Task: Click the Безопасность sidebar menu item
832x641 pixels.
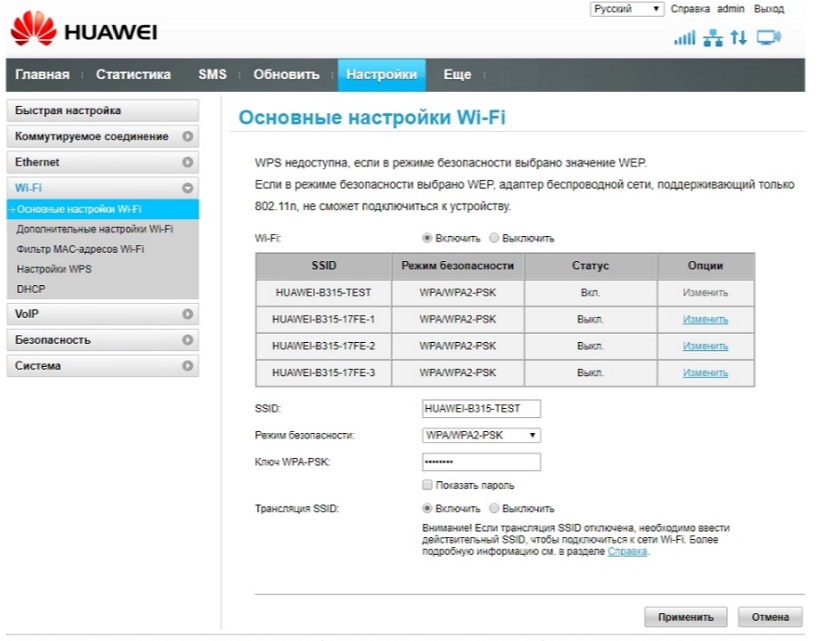Action: (x=102, y=340)
